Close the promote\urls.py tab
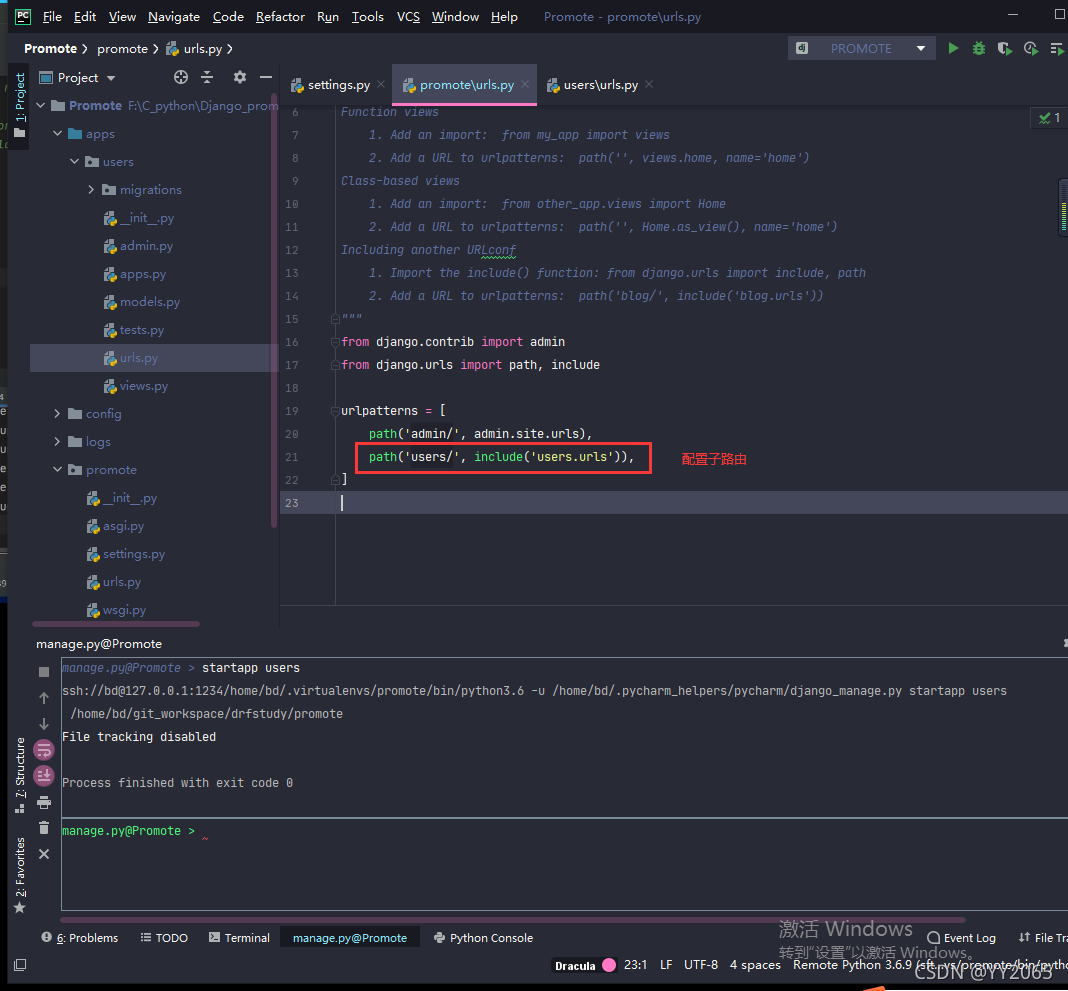1068x991 pixels. pos(525,84)
